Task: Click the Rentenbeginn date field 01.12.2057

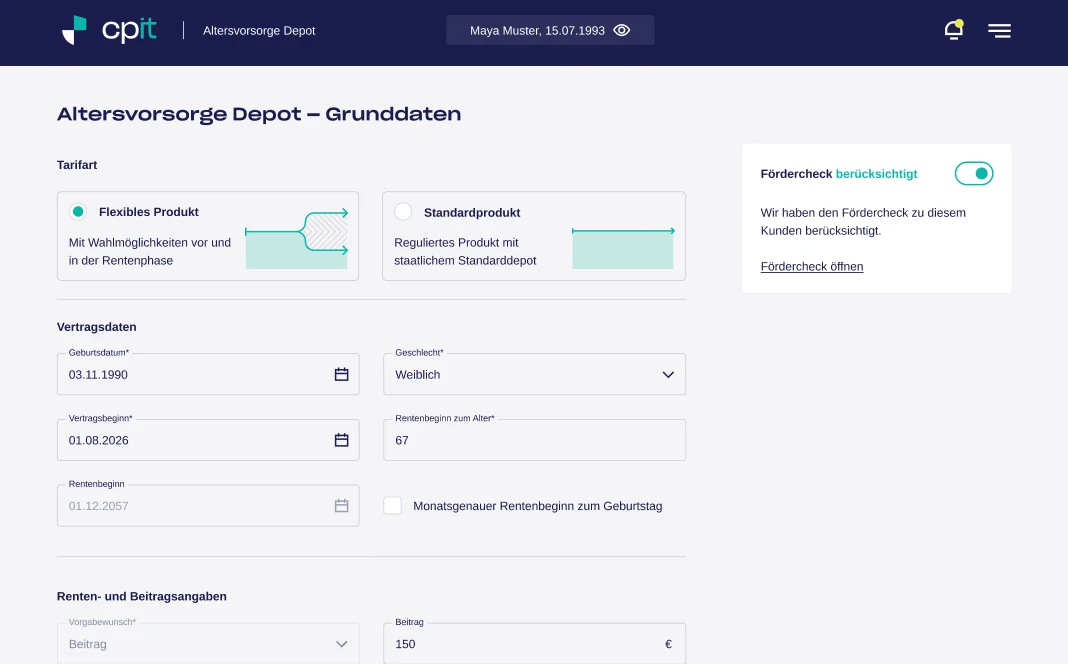Action: pyautogui.click(x=208, y=505)
